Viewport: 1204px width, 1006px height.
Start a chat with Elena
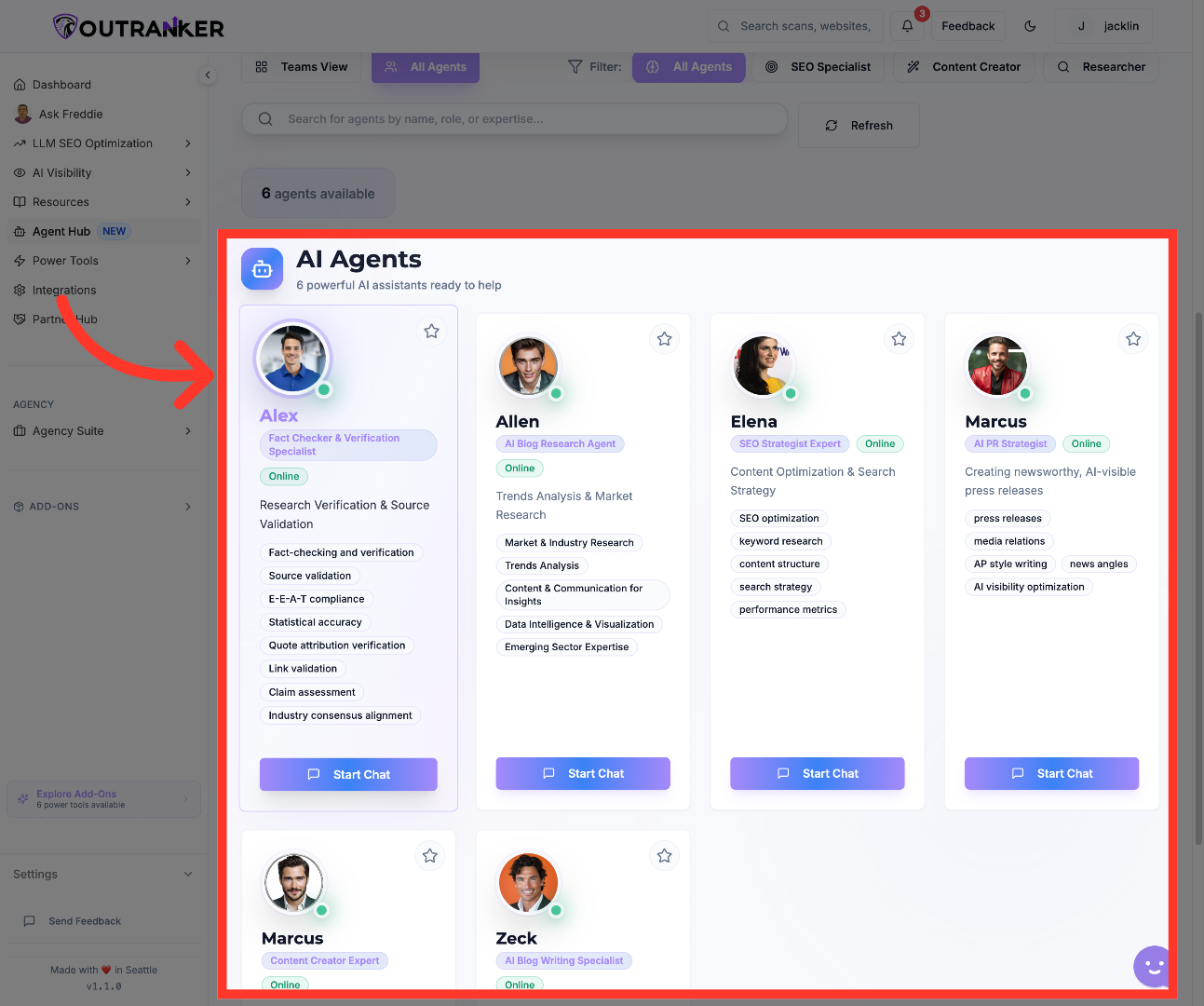pyautogui.click(x=818, y=774)
